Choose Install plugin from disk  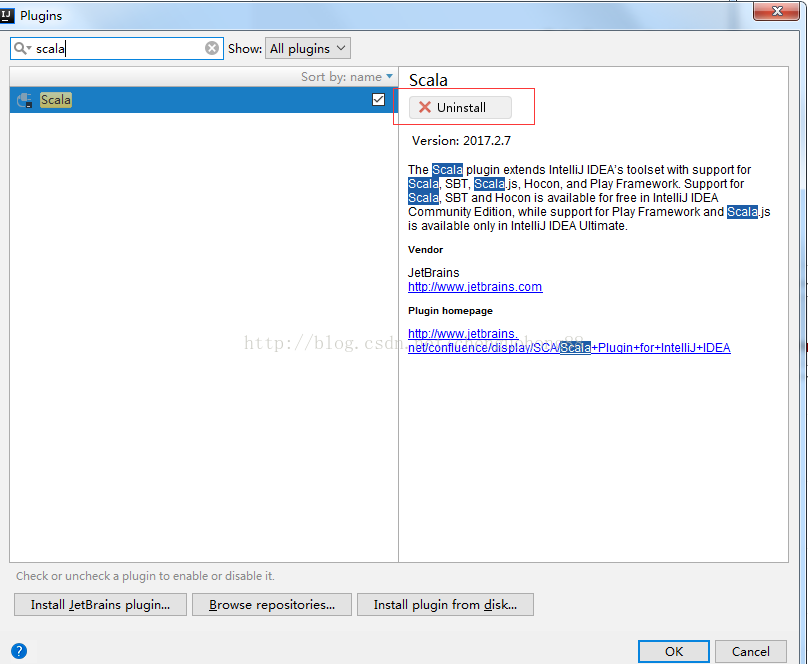tap(445, 605)
